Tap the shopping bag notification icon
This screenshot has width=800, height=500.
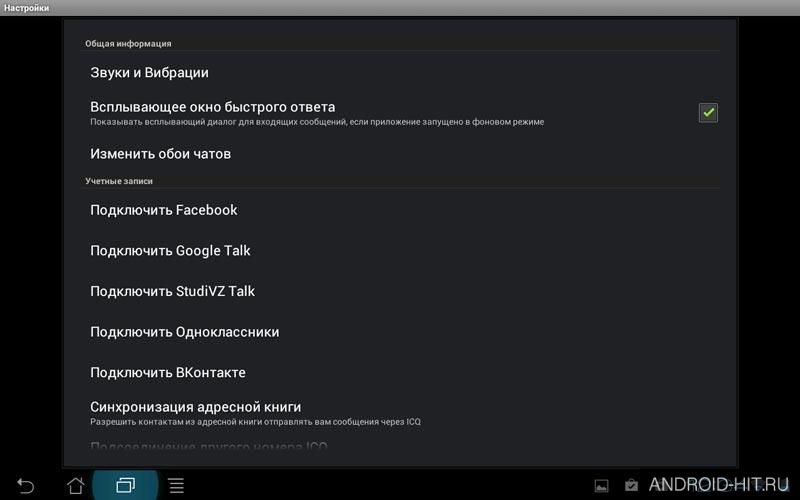pyautogui.click(x=632, y=485)
